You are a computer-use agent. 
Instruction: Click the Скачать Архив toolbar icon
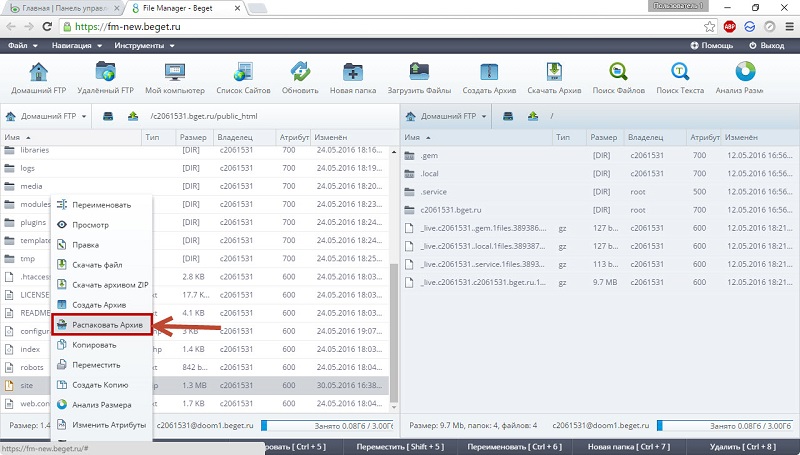[554, 78]
